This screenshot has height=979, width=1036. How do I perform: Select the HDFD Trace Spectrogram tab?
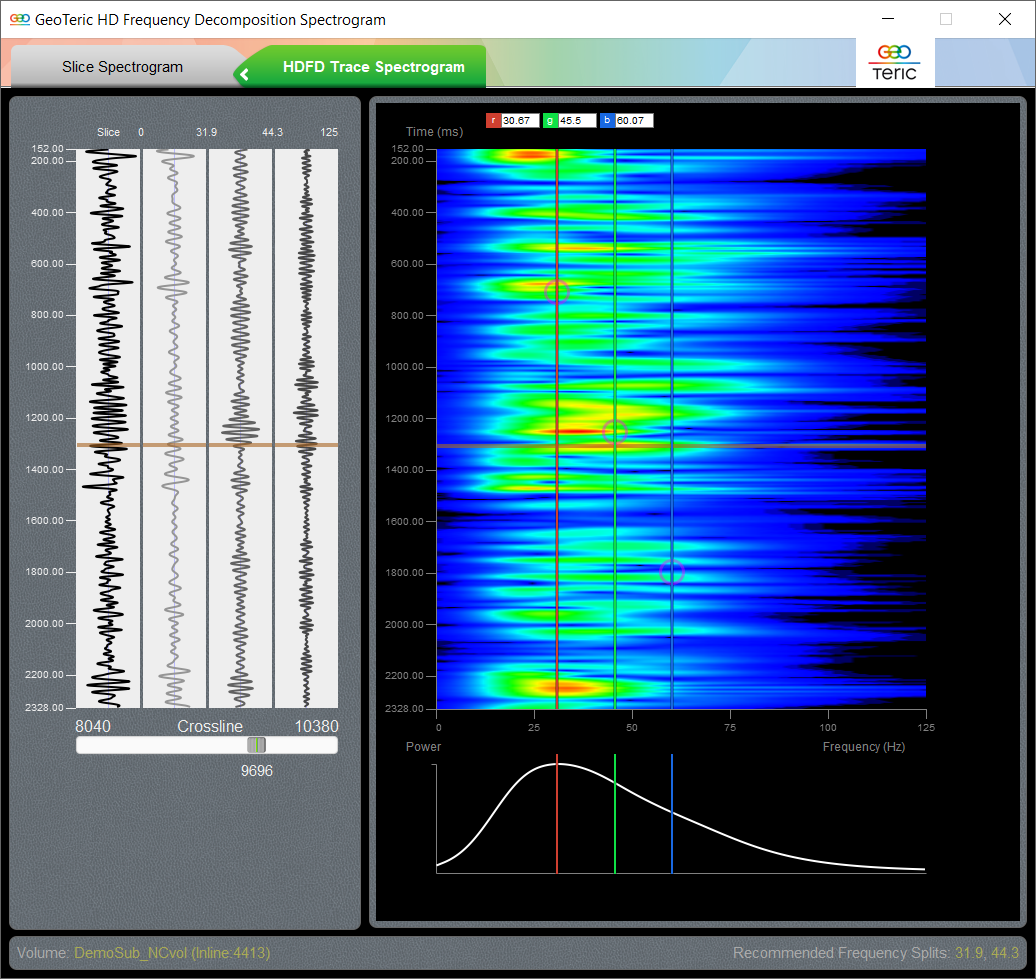374,66
